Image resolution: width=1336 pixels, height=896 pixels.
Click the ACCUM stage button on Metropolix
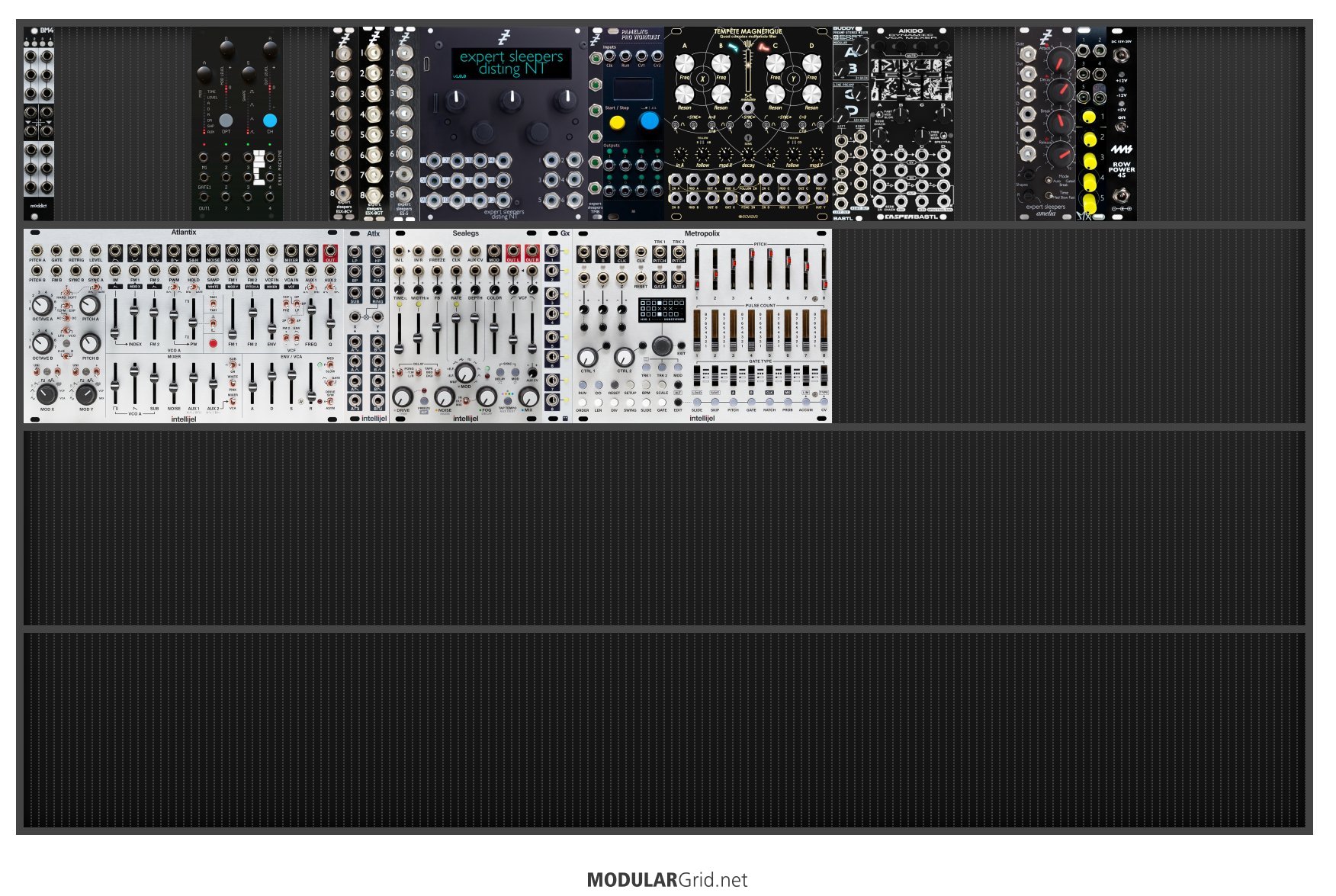coord(806,402)
